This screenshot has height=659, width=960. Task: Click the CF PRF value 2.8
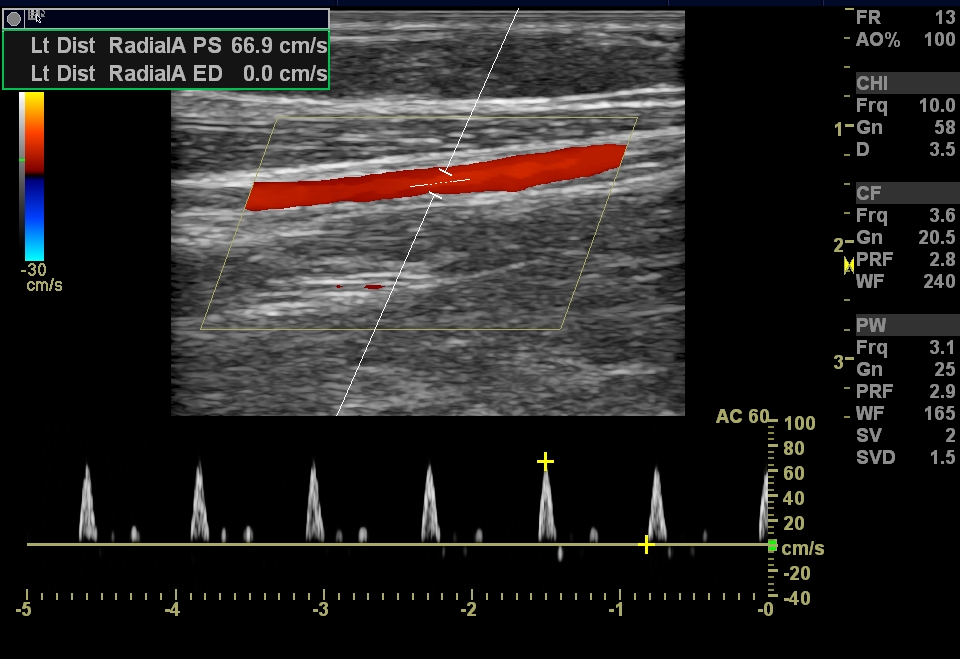(x=943, y=260)
